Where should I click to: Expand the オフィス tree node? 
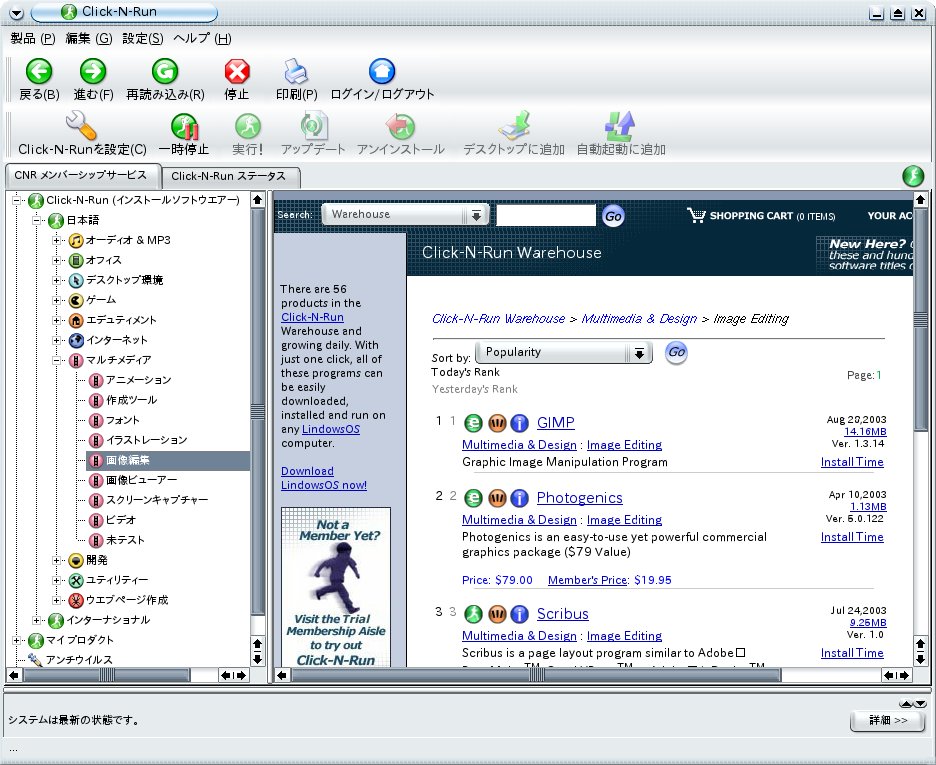pos(56,260)
